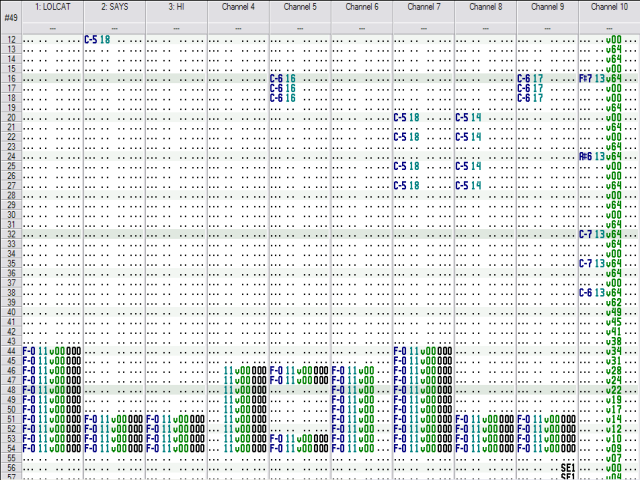
Task: Click F-0 note in 1: LOLCAT row 44
Action: coord(29,351)
